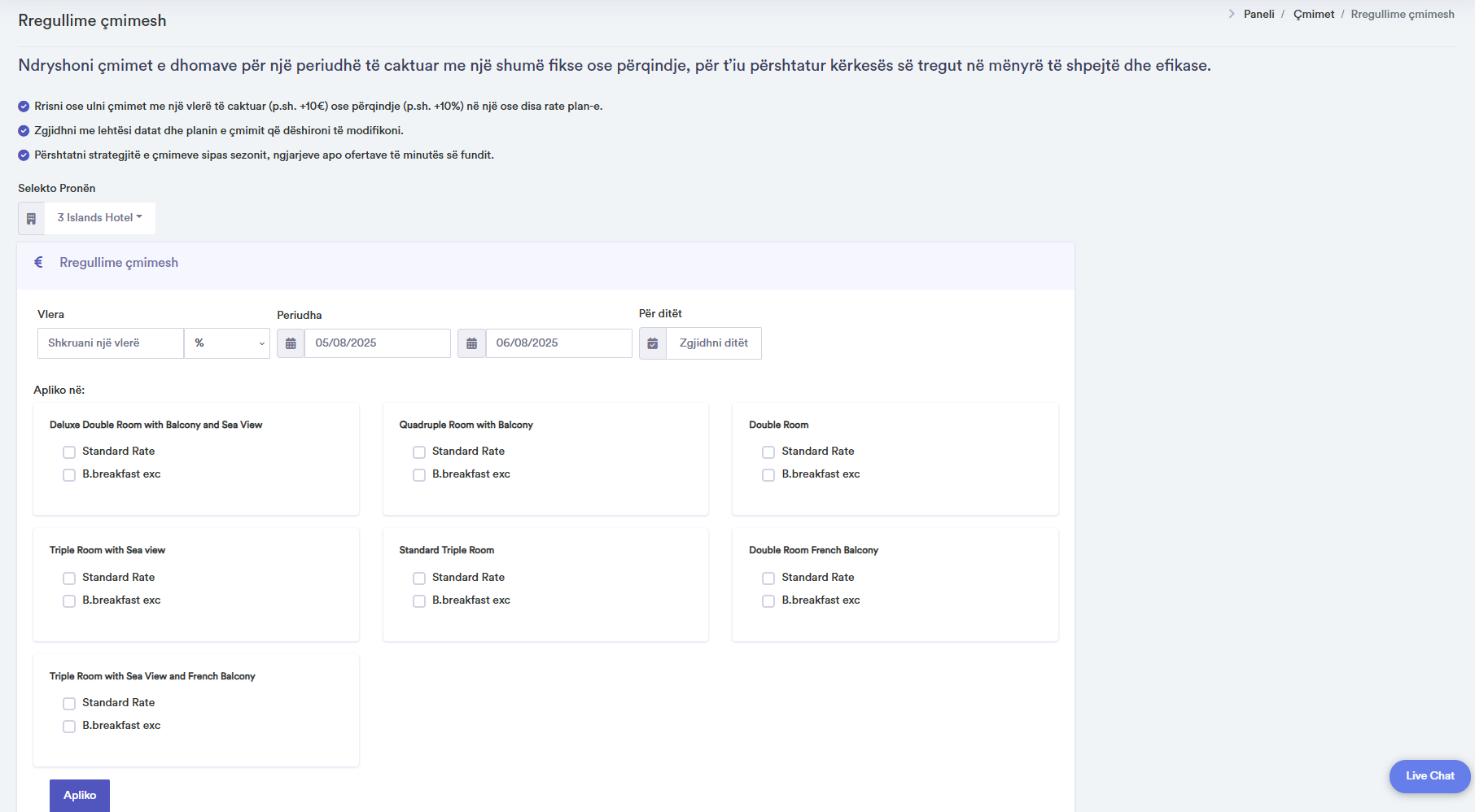1475x812 pixels.
Task: Click Rregullime çmimesh breadcrumb item
Action: (1403, 14)
